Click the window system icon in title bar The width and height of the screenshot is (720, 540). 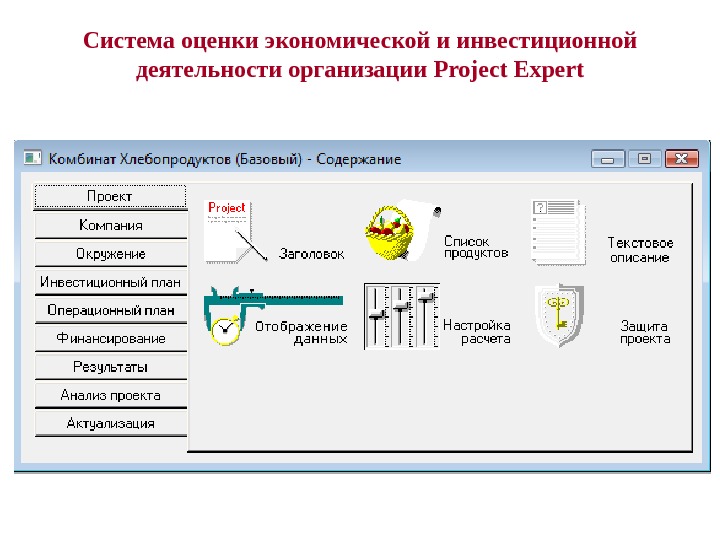(33, 158)
